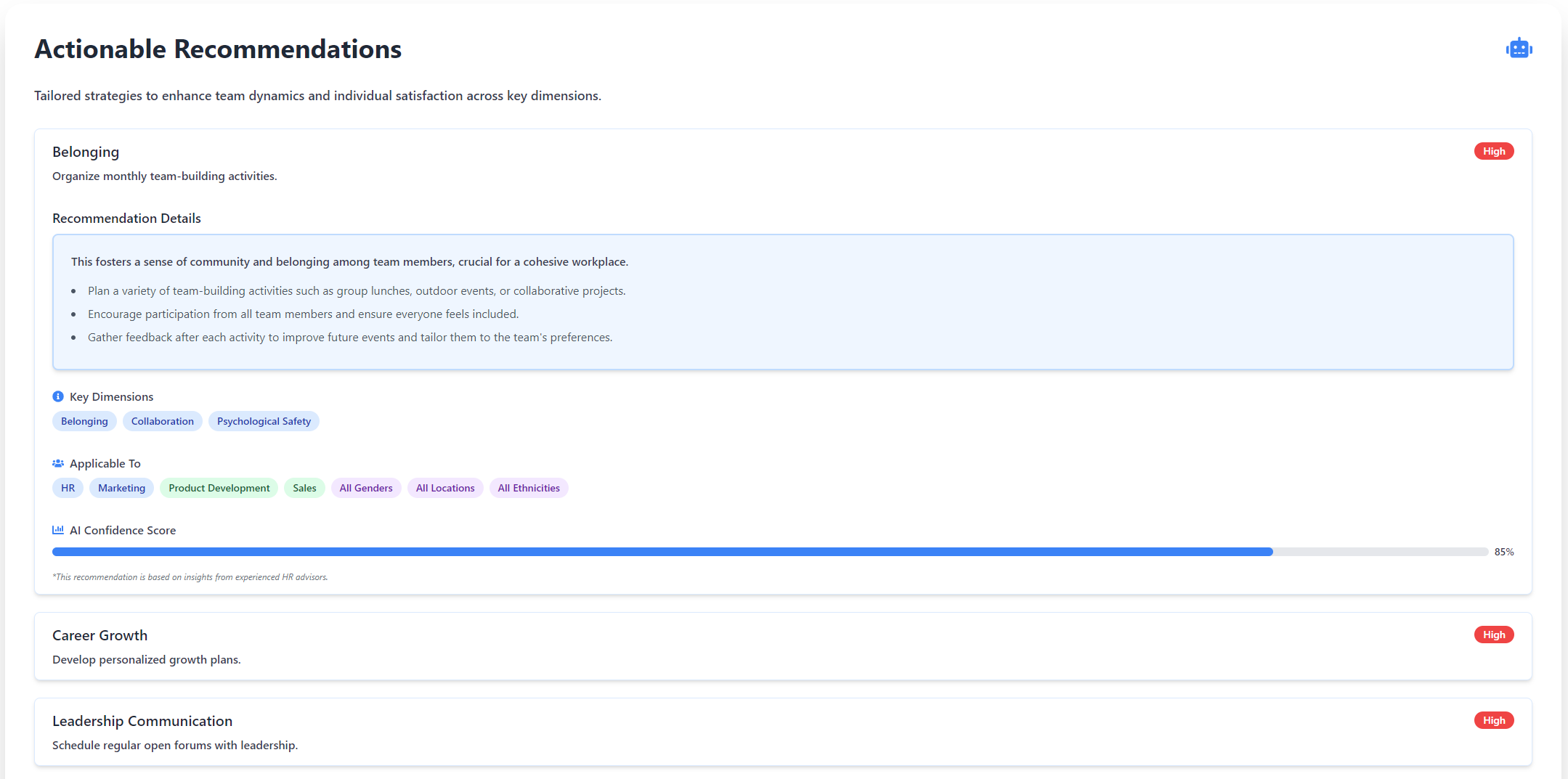Screen dimensions: 1568x779
Task: Click the All Genders filter tag
Action: (x=365, y=488)
